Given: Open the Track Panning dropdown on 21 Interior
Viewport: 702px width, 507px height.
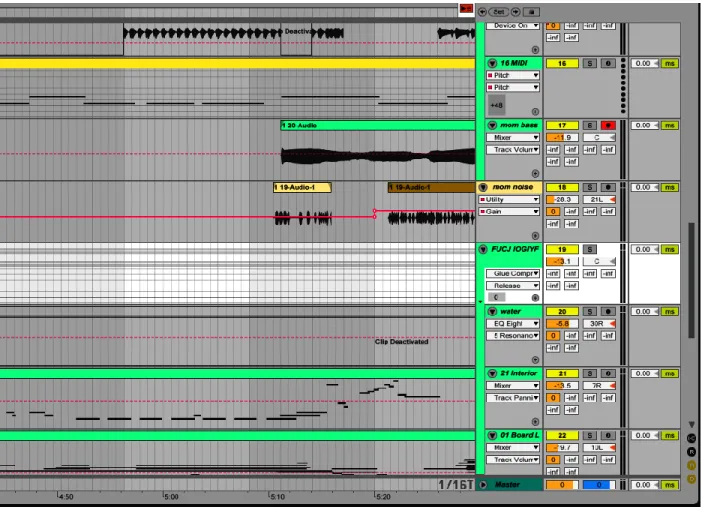Looking at the screenshot, I should [x=513, y=398].
